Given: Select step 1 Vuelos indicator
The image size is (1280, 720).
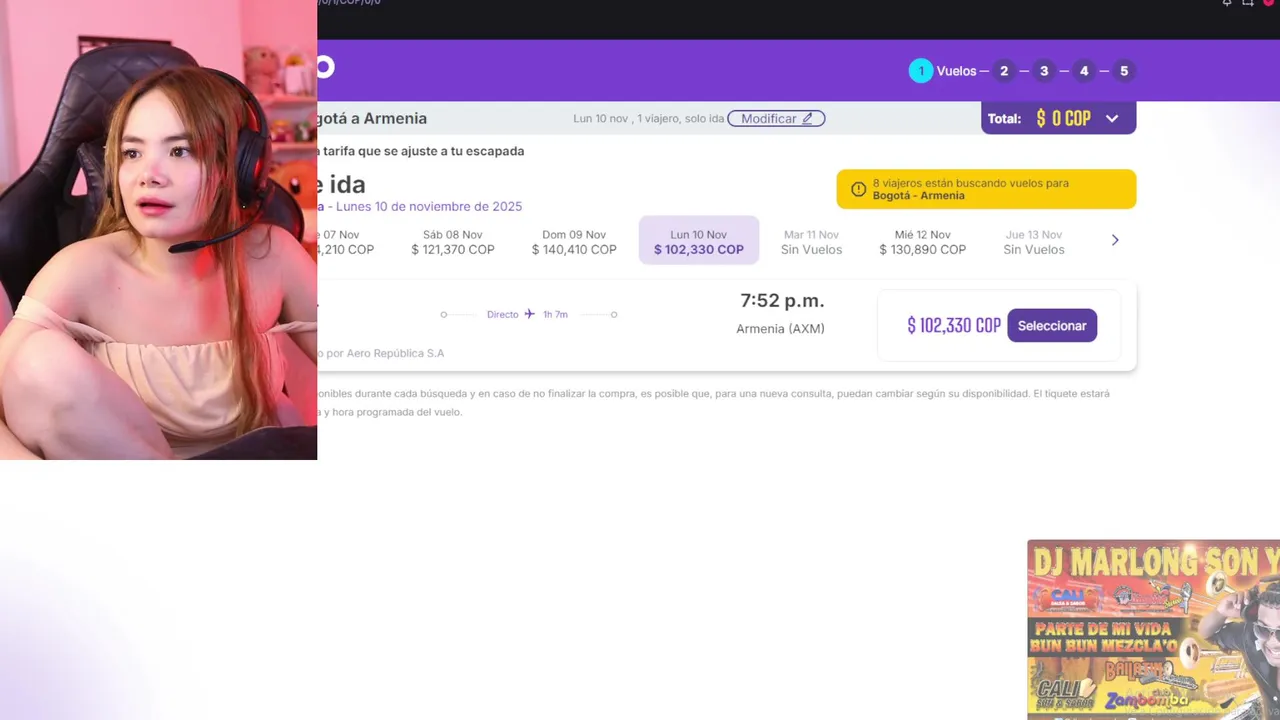Looking at the screenshot, I should pos(942,71).
